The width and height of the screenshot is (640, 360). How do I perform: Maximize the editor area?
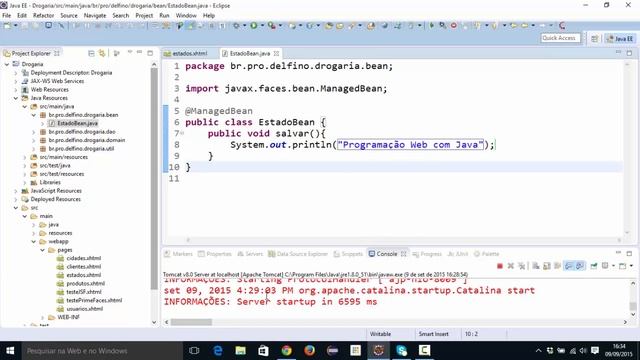pos(629,53)
